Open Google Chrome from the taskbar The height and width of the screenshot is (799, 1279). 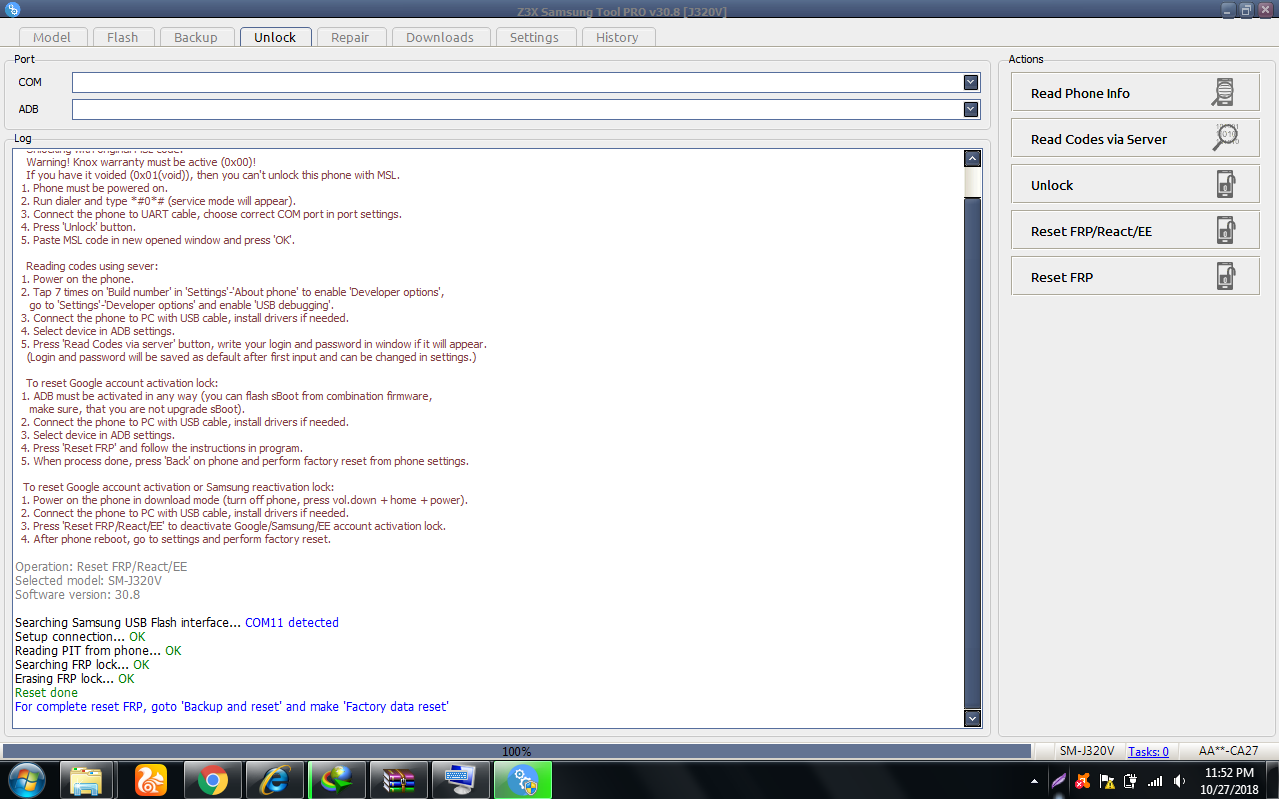pyautogui.click(x=212, y=780)
